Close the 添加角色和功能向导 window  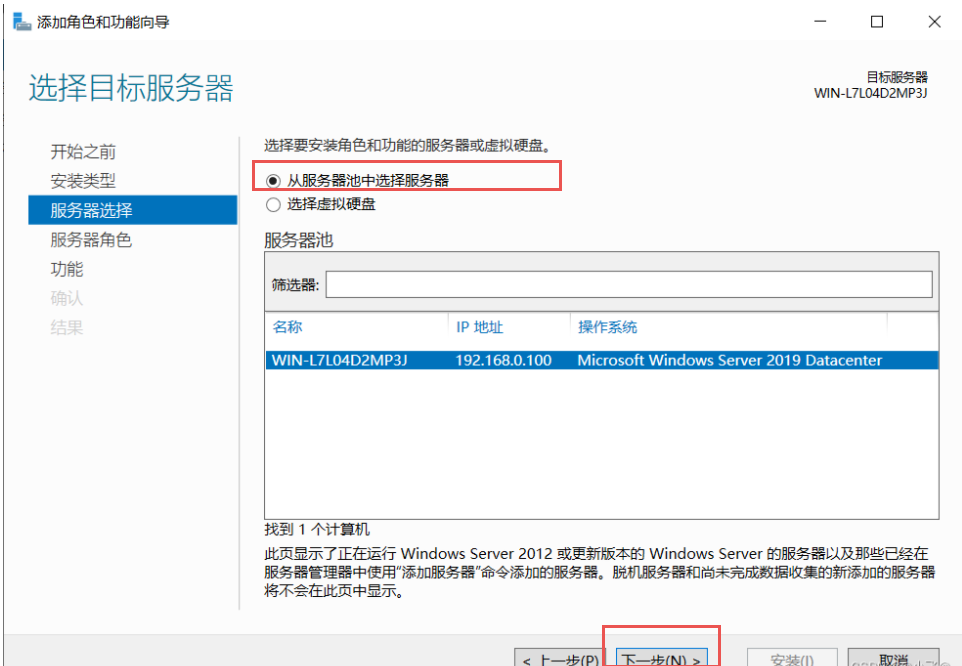[934, 21]
